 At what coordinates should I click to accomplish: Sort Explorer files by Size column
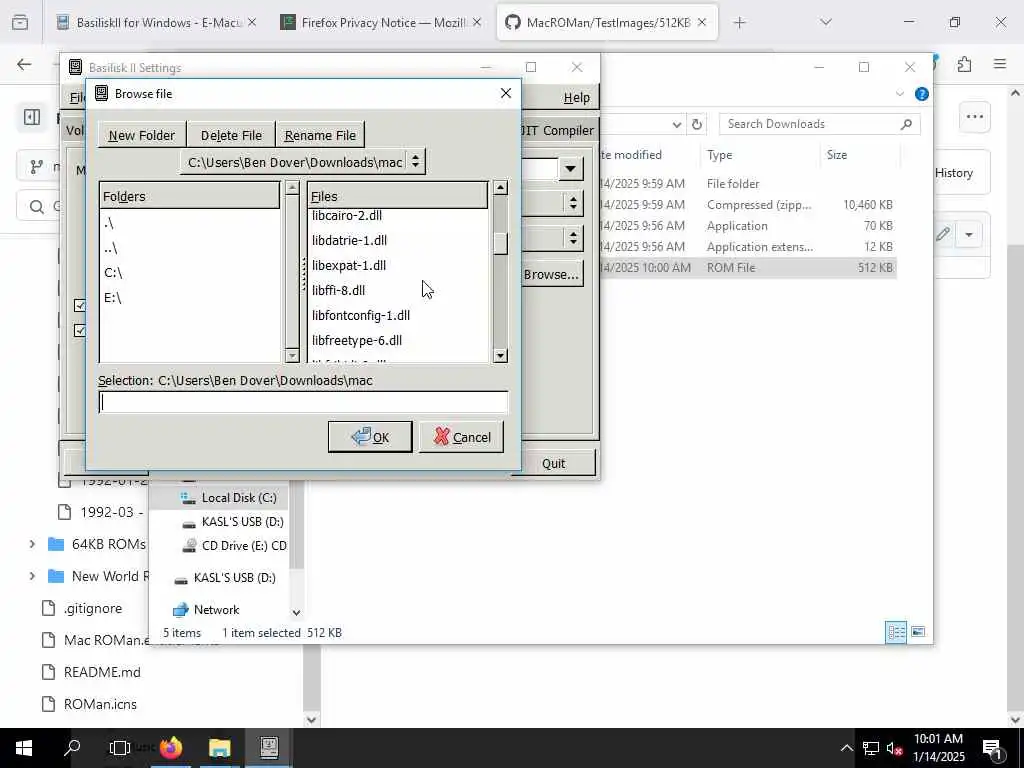point(859,155)
